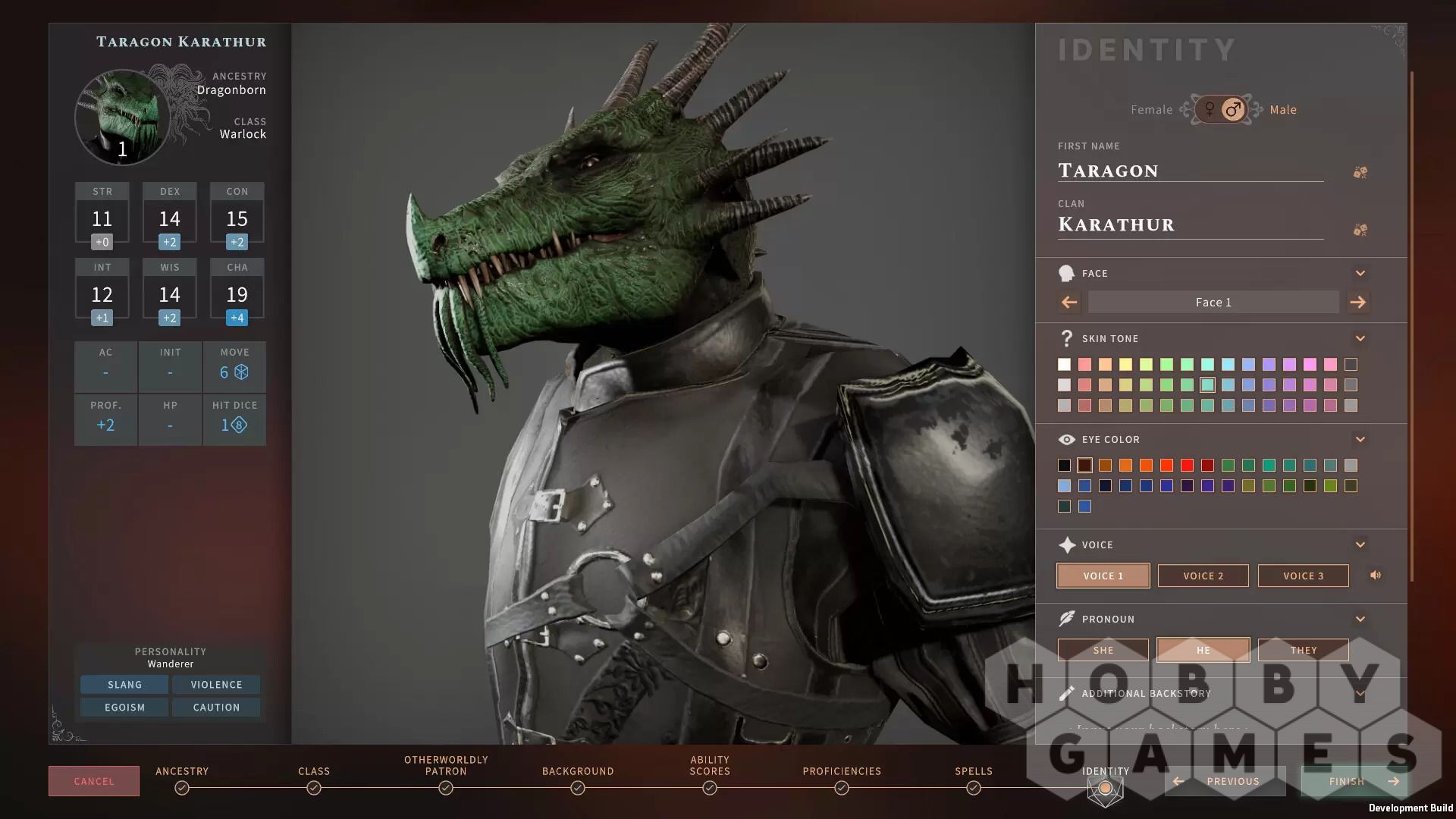
Task: Randomize the clan name with dice icon
Action: click(x=1360, y=230)
